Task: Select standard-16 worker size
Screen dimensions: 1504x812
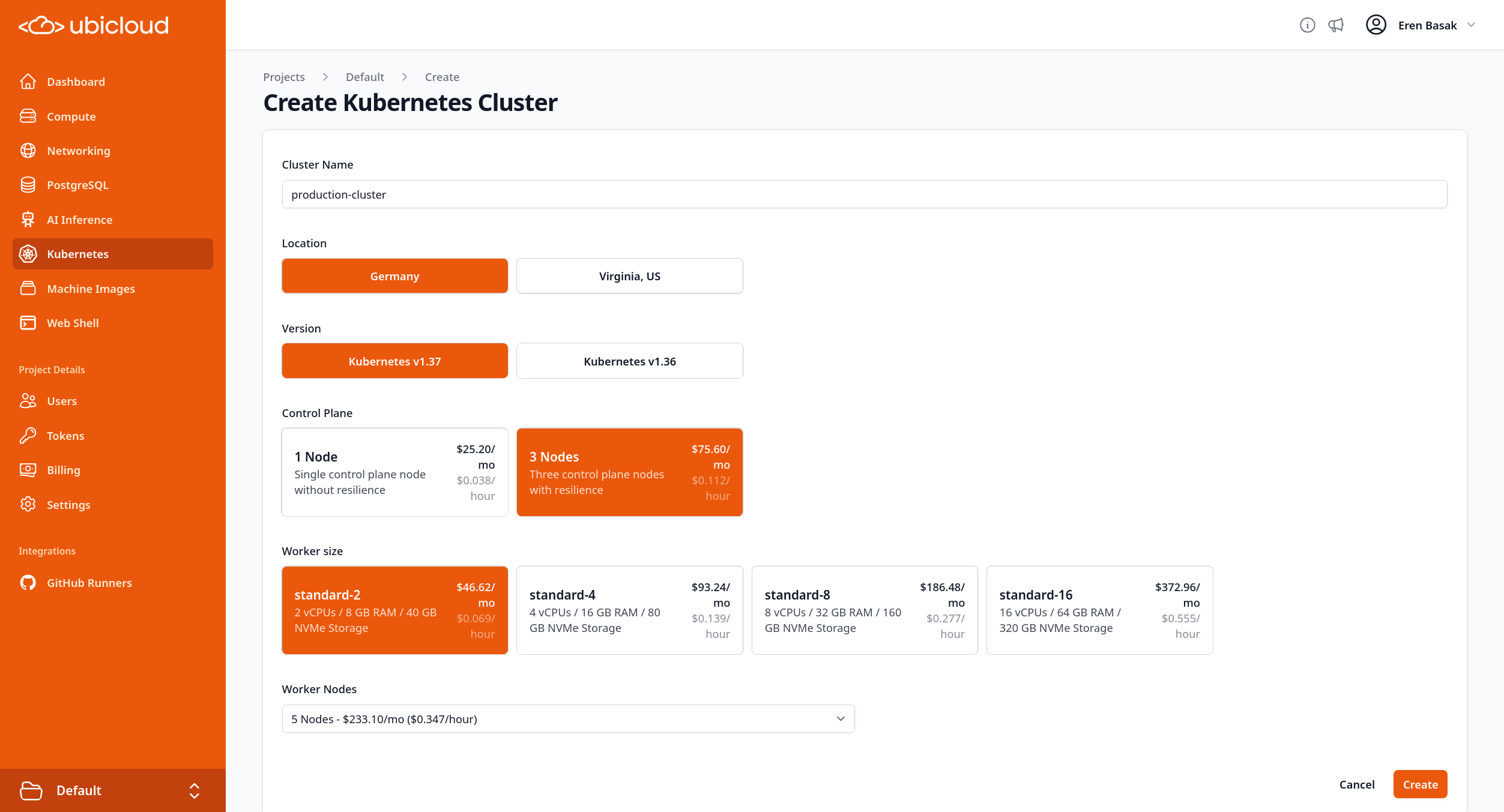Action: pyautogui.click(x=1099, y=610)
